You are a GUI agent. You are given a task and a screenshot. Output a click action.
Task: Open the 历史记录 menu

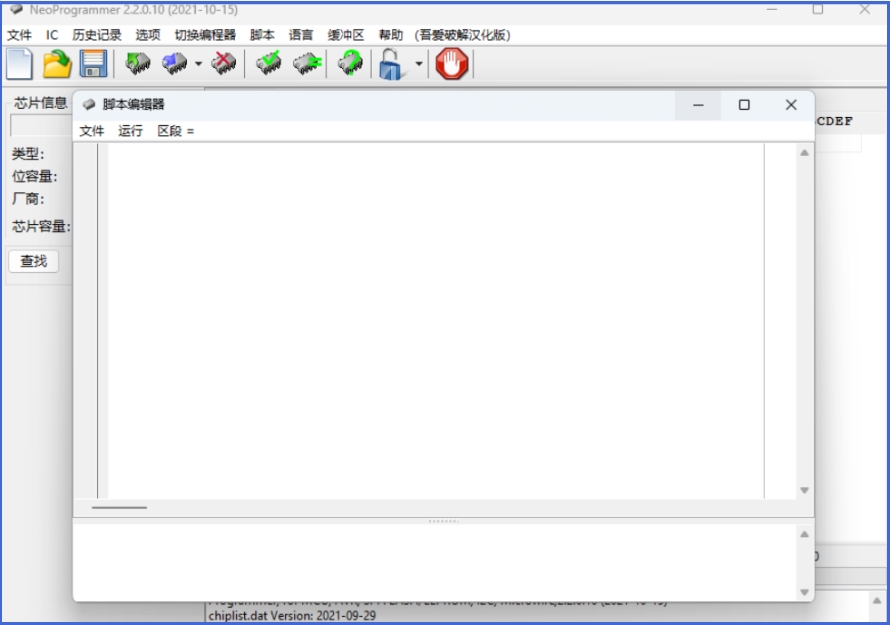pos(97,35)
